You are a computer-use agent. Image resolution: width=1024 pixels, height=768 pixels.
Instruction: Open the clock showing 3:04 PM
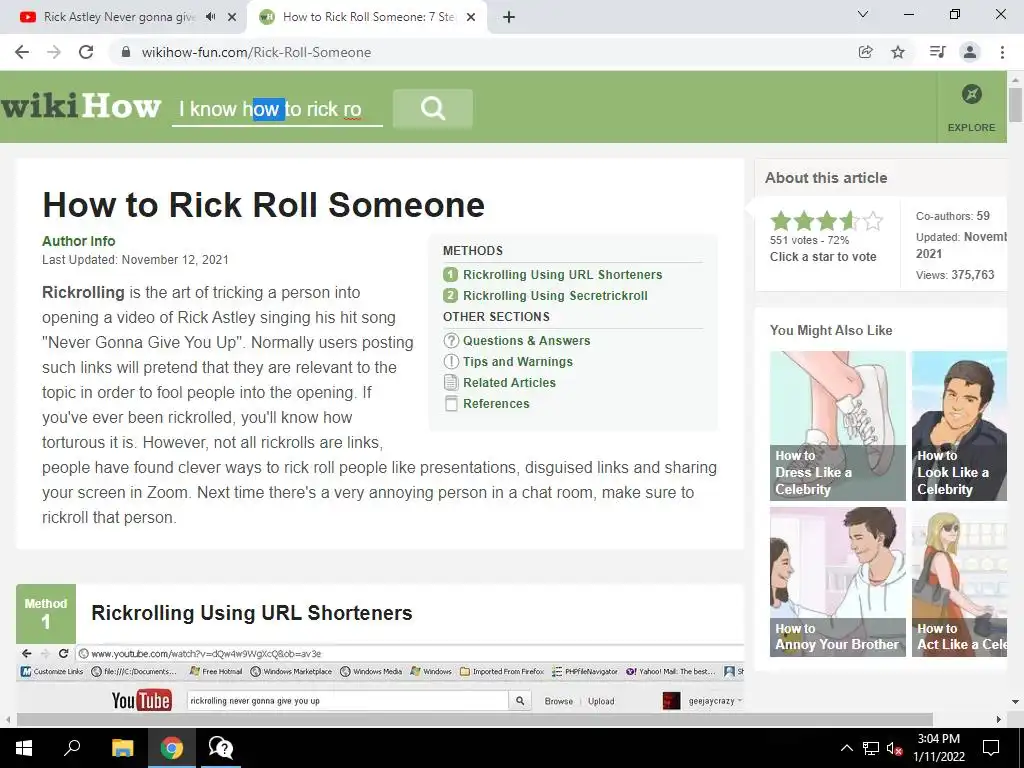[x=938, y=748]
